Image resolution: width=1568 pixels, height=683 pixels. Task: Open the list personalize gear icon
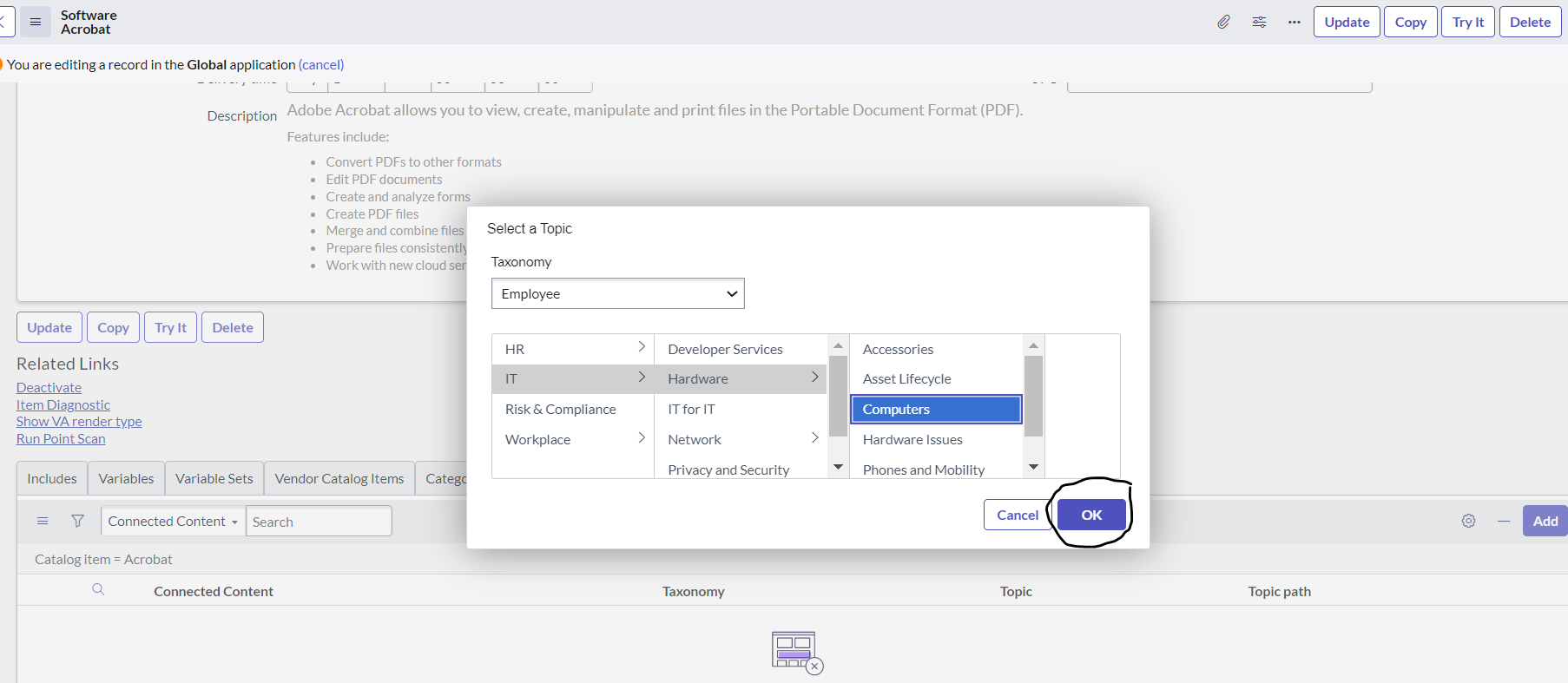tap(1468, 521)
